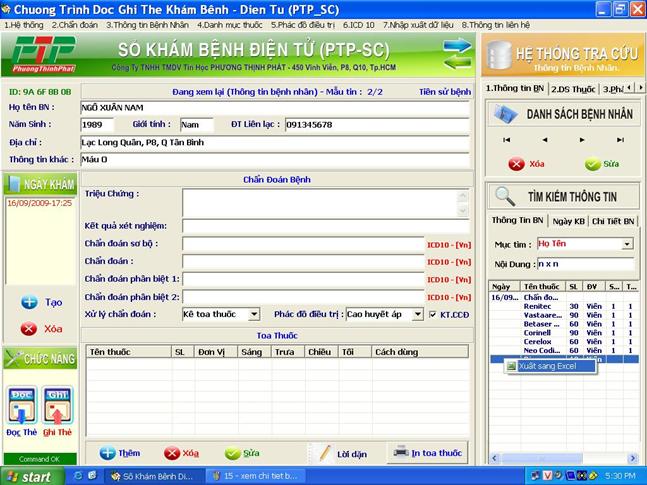Go to last patient record arrow
647x485 pixels.
pyautogui.click(x=620, y=140)
